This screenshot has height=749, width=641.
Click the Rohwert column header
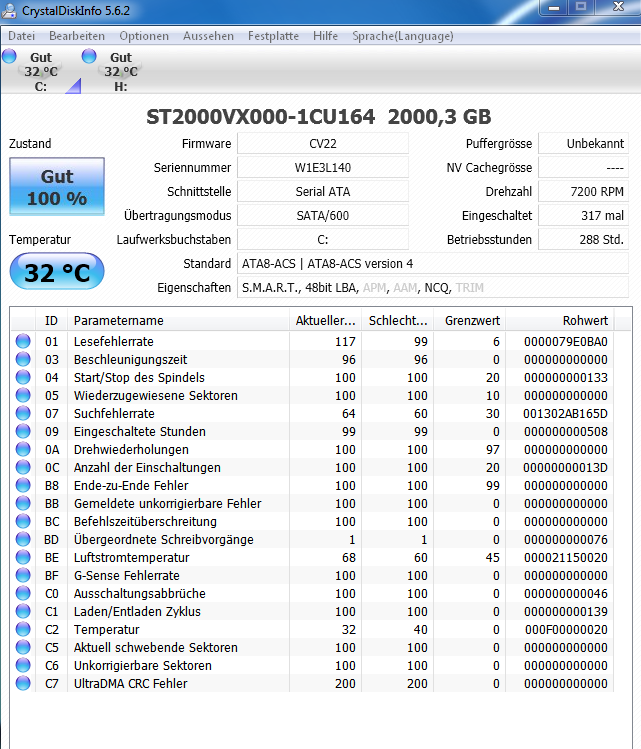coord(560,321)
